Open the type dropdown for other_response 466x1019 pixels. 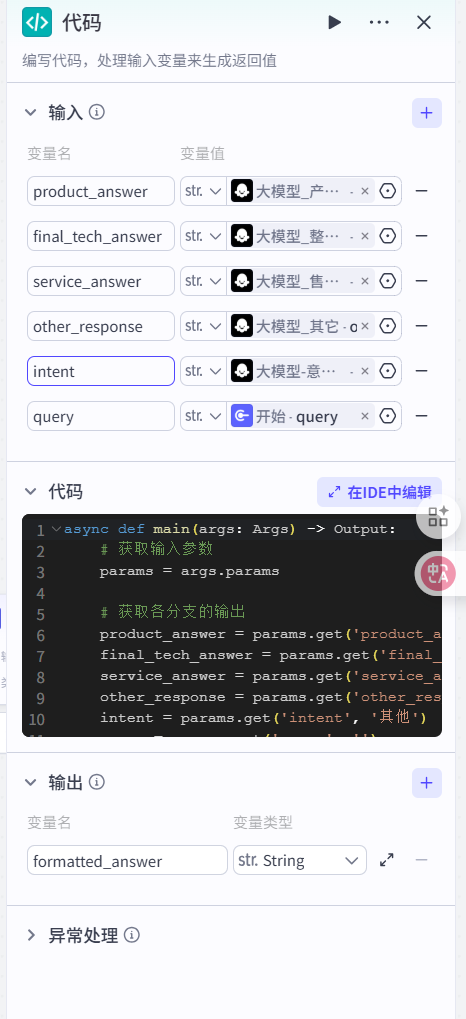(203, 326)
